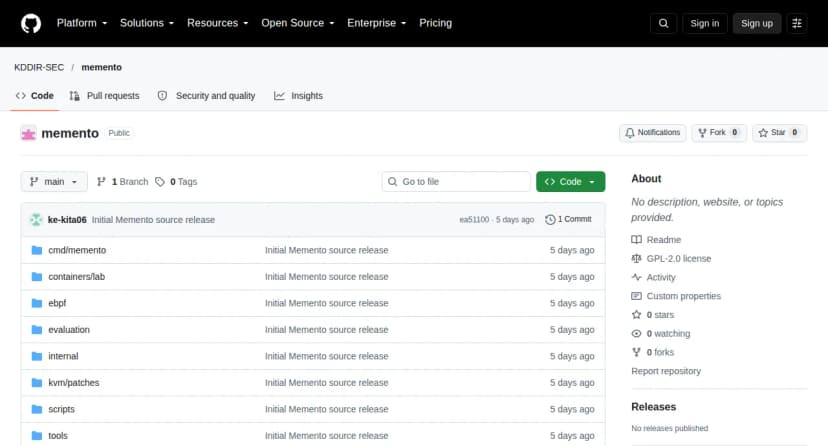This screenshot has height=446, width=828.
Task: View the 1 Branch link
Action: tap(123, 182)
